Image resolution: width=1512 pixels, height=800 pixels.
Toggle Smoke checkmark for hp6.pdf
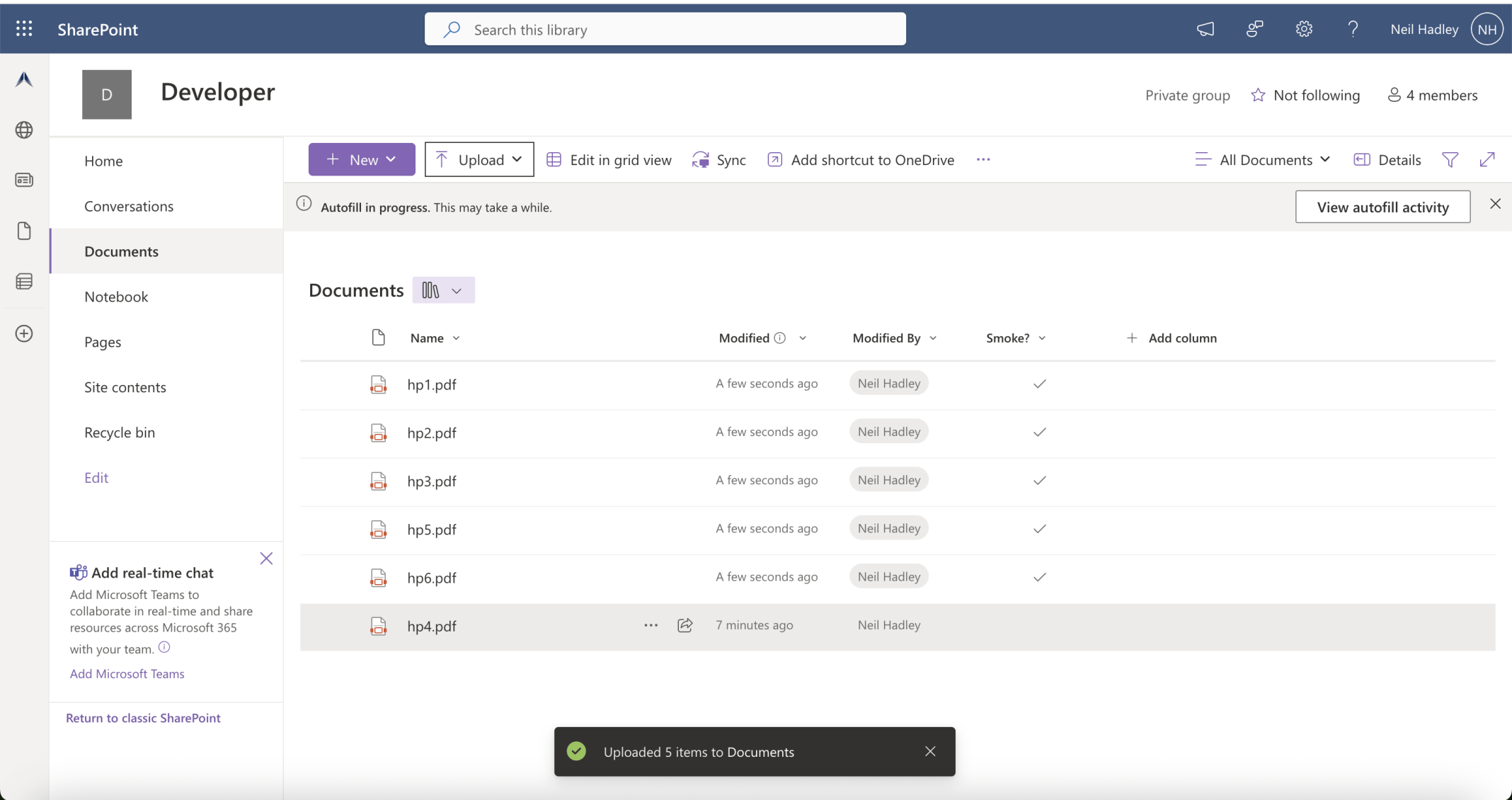[1039, 577]
